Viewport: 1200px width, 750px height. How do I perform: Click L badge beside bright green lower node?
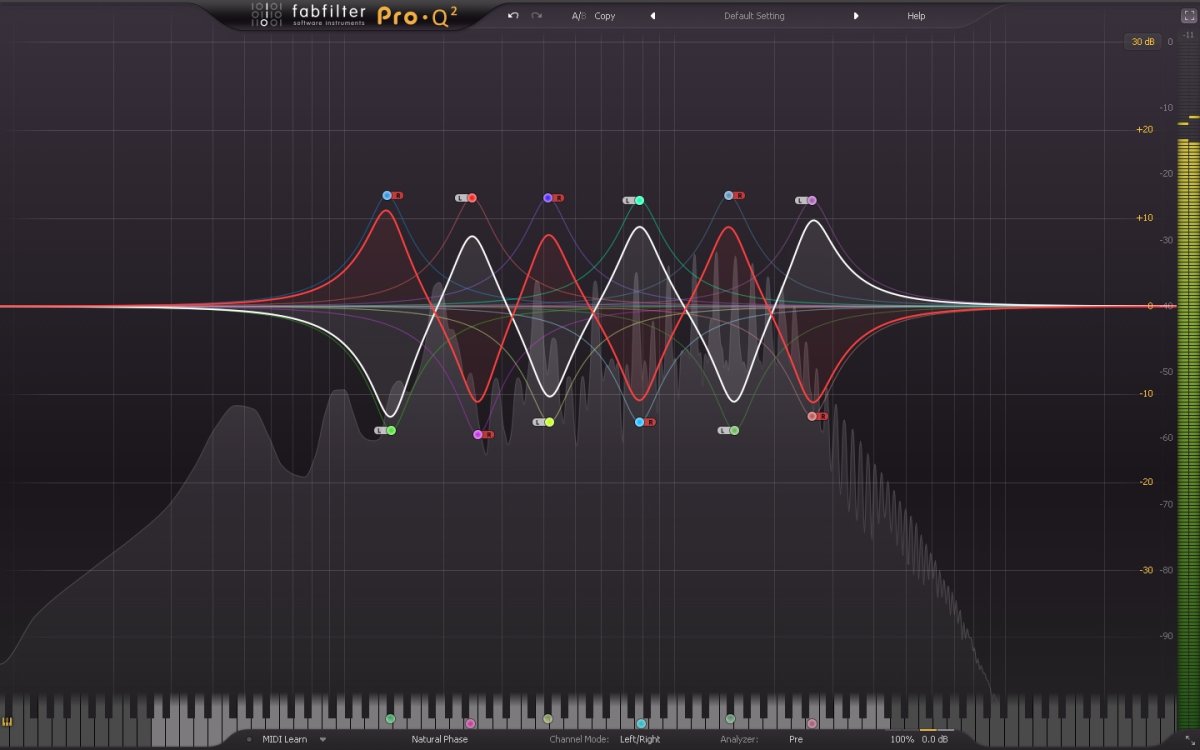380,430
